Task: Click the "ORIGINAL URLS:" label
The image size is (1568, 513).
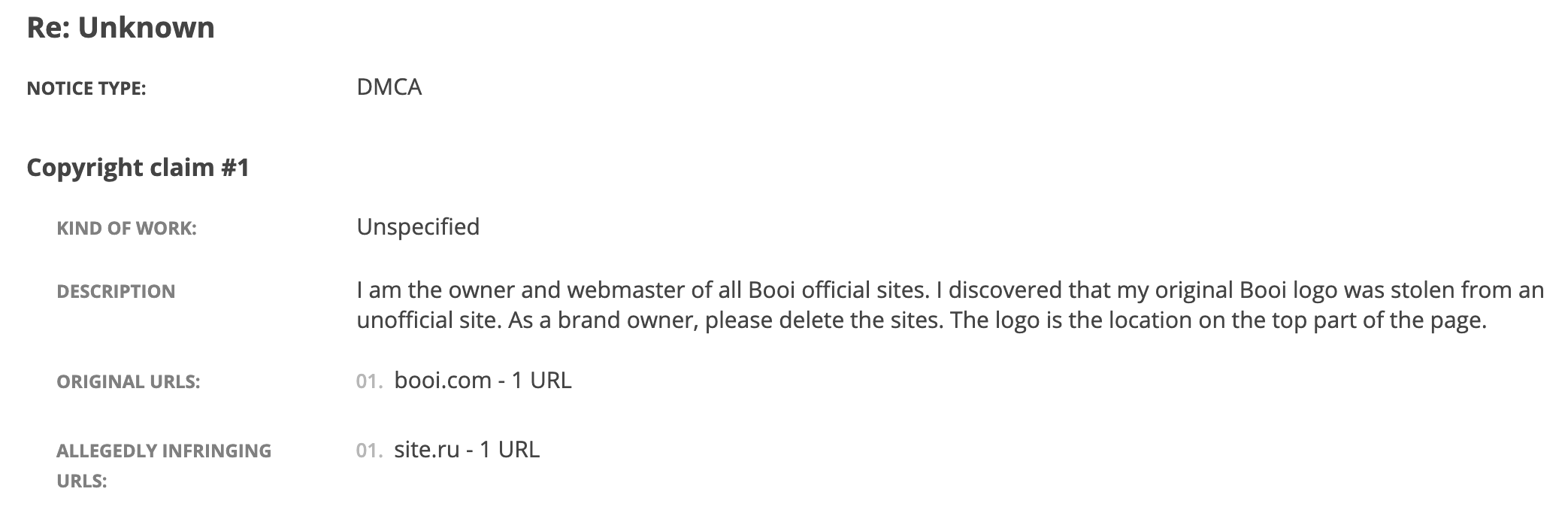Action: pyautogui.click(x=128, y=382)
